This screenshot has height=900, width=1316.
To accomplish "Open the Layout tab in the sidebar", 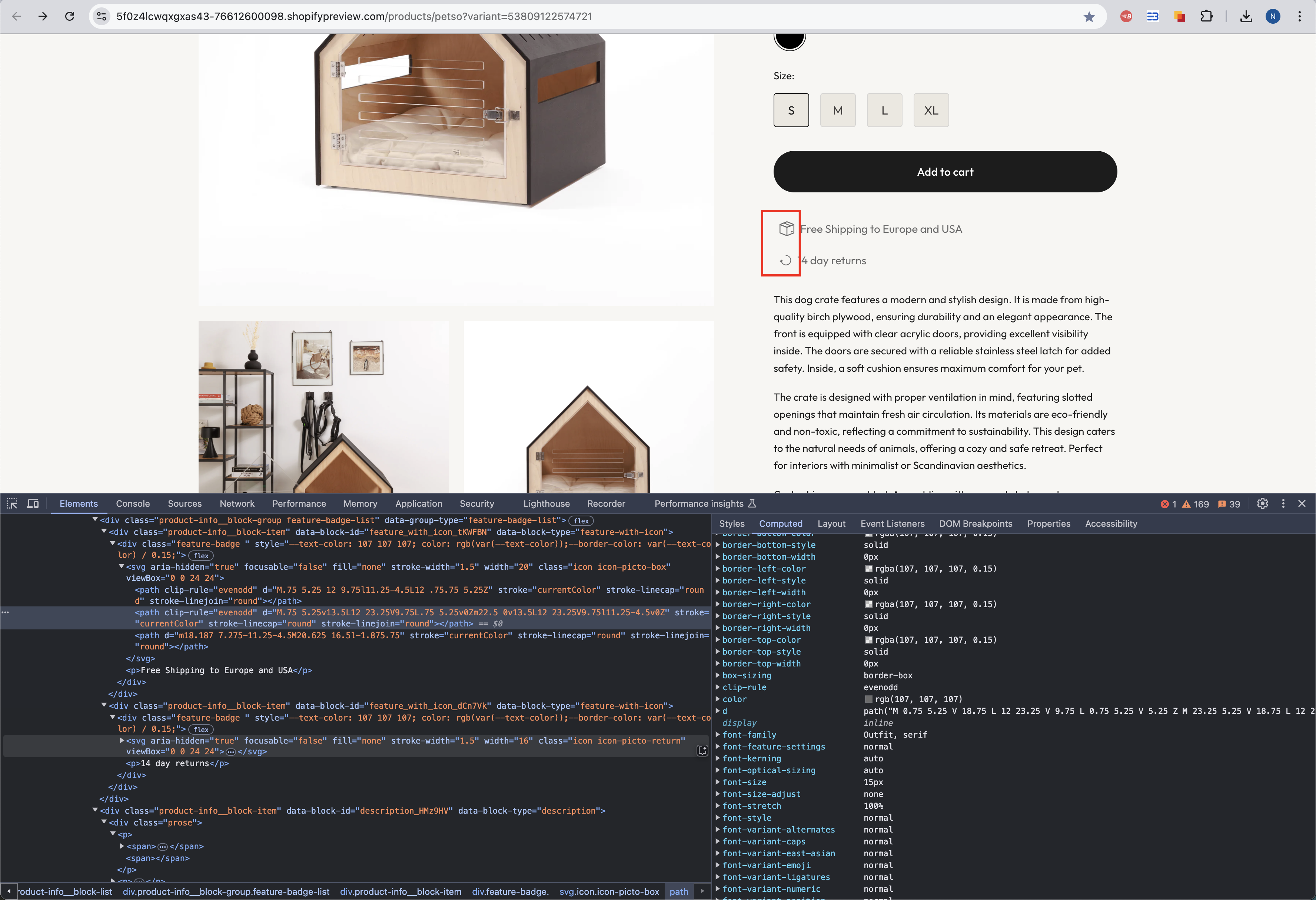I will [x=831, y=523].
